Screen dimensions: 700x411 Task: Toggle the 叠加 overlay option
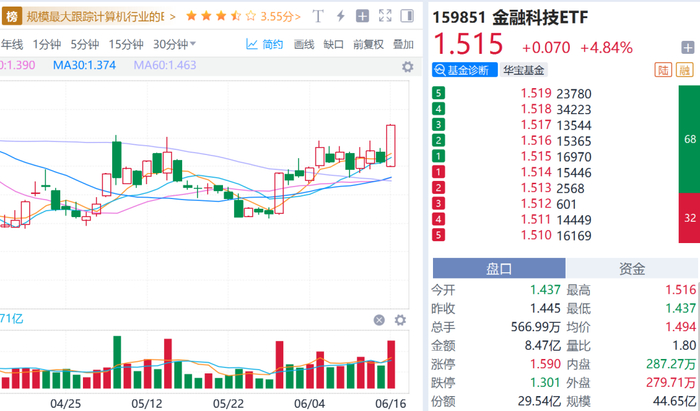pos(403,44)
